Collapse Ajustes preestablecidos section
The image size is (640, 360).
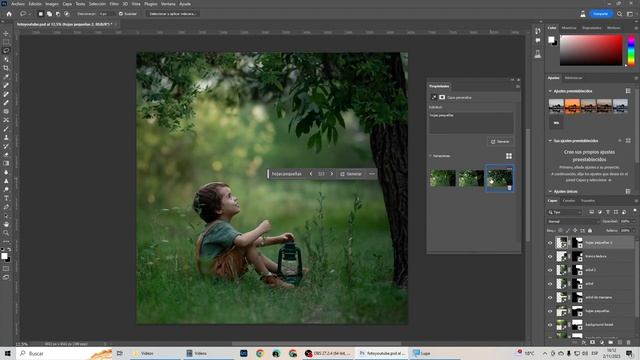tap(550, 91)
